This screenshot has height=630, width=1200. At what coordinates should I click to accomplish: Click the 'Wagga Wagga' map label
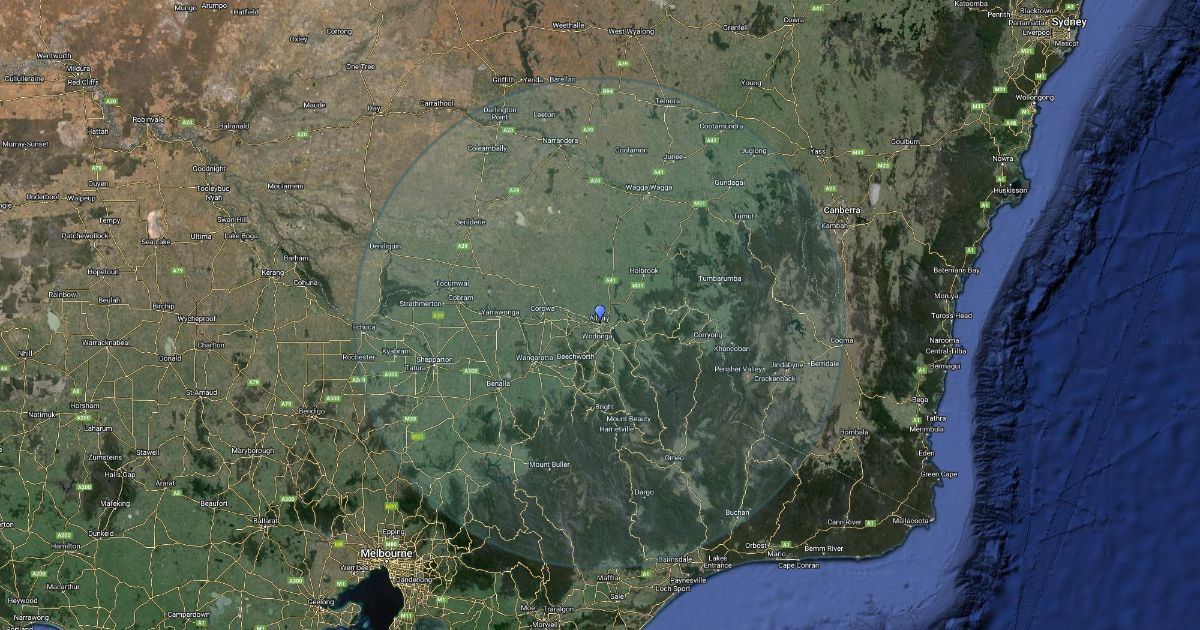tap(649, 187)
